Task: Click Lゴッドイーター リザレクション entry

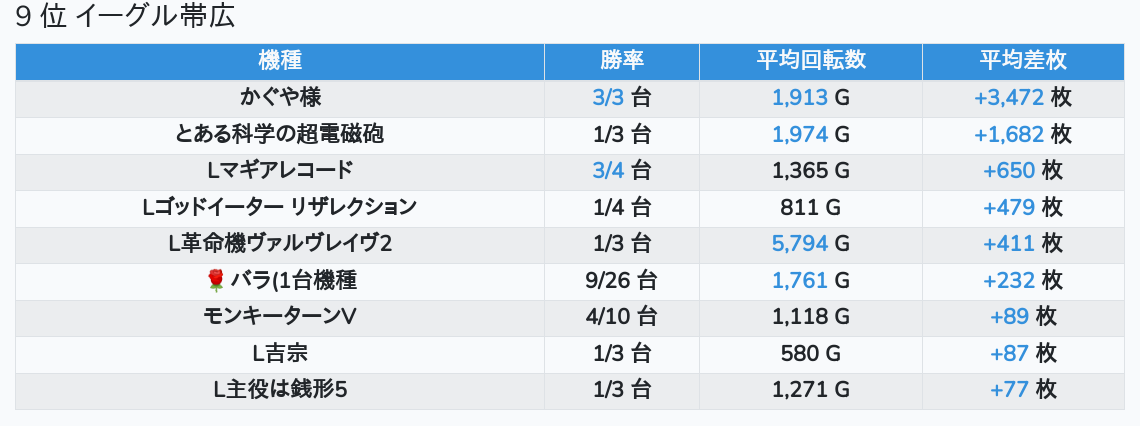Action: [280, 207]
